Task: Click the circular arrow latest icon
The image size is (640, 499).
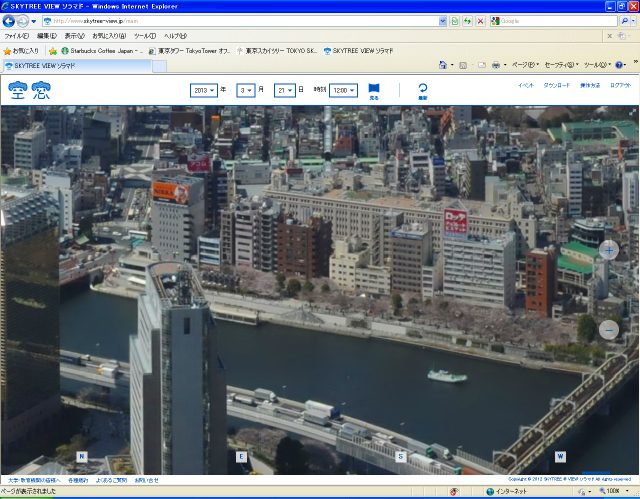Action: click(x=422, y=88)
